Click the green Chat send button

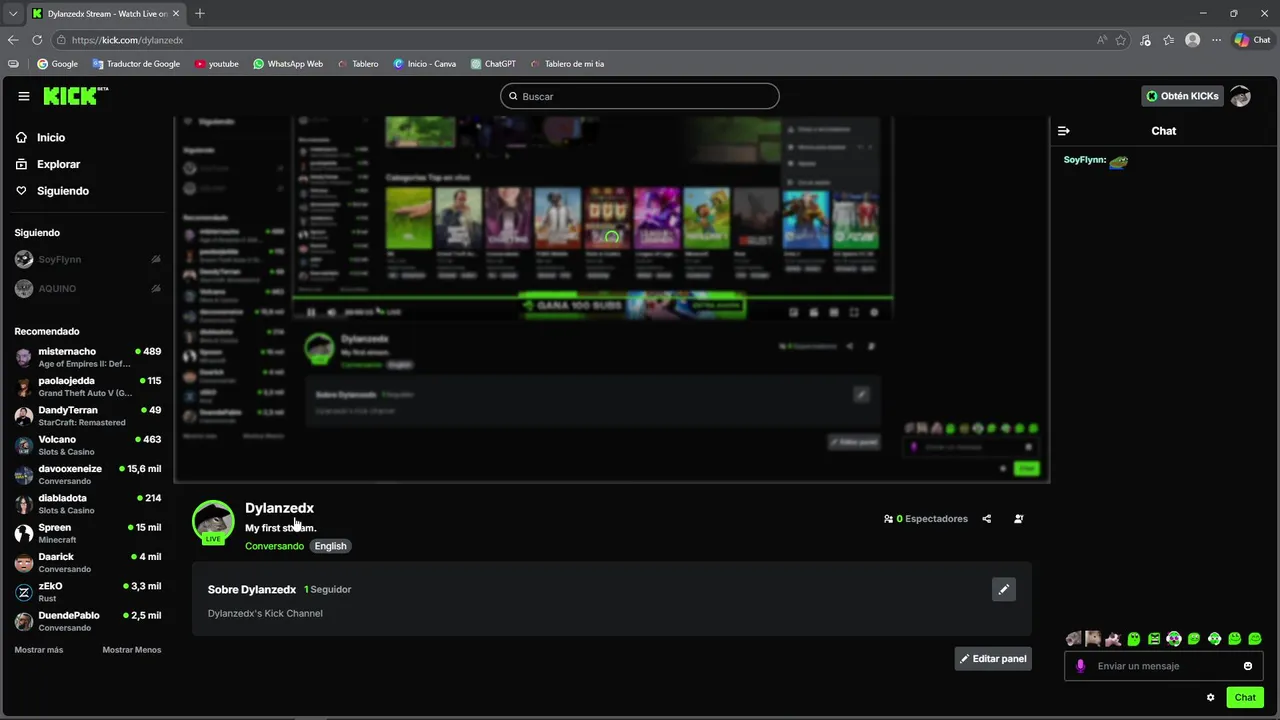tap(1245, 698)
